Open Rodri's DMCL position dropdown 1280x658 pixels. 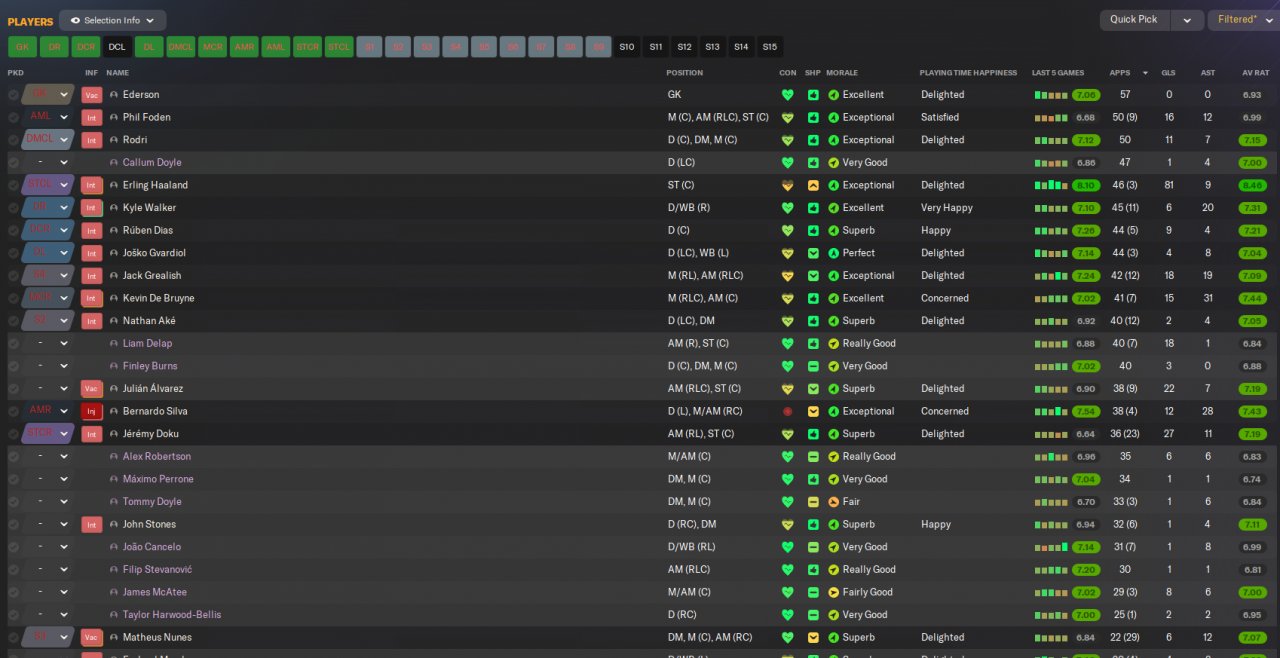[x=48, y=140]
